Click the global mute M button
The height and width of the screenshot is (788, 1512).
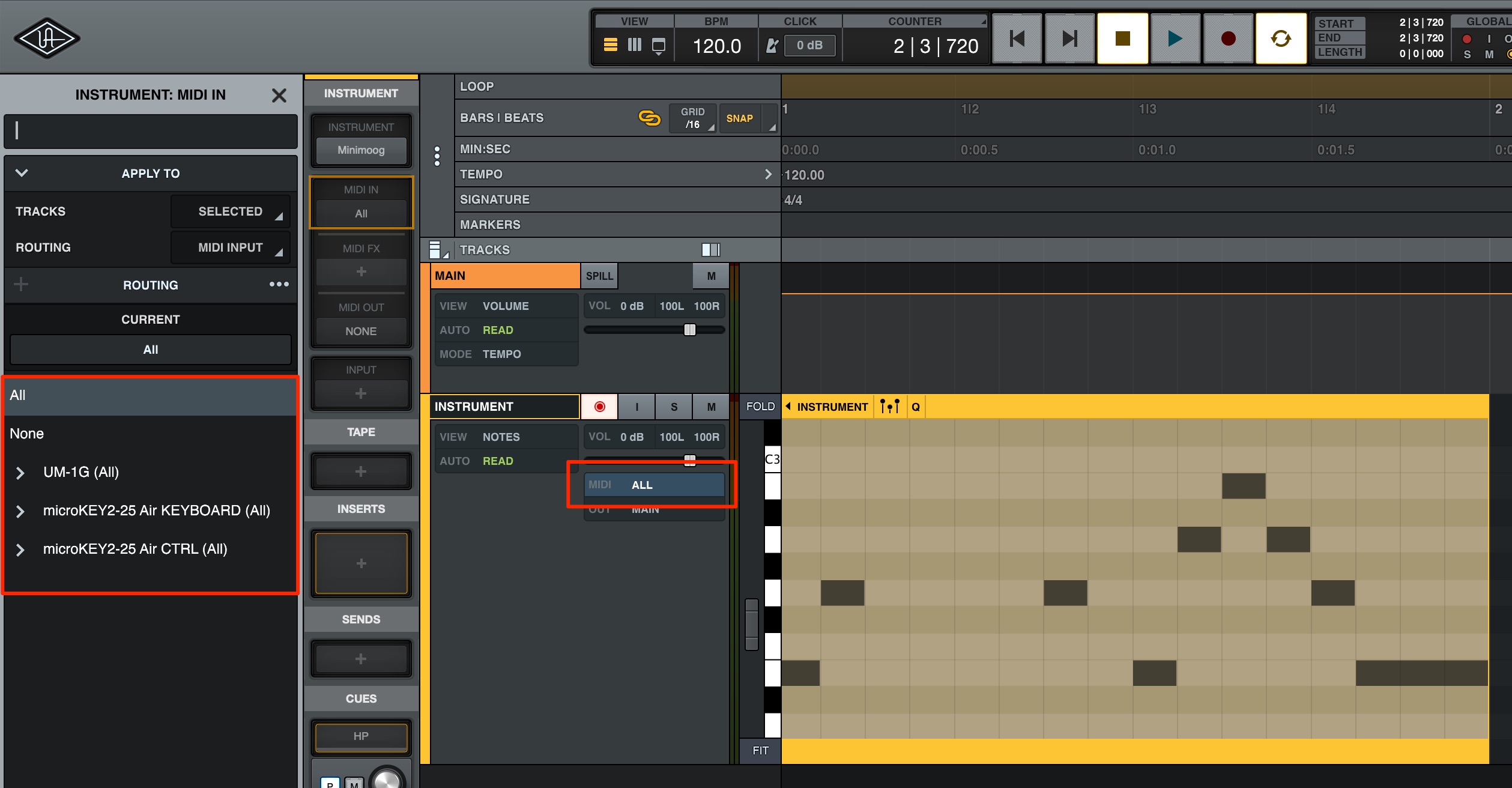[1489, 55]
